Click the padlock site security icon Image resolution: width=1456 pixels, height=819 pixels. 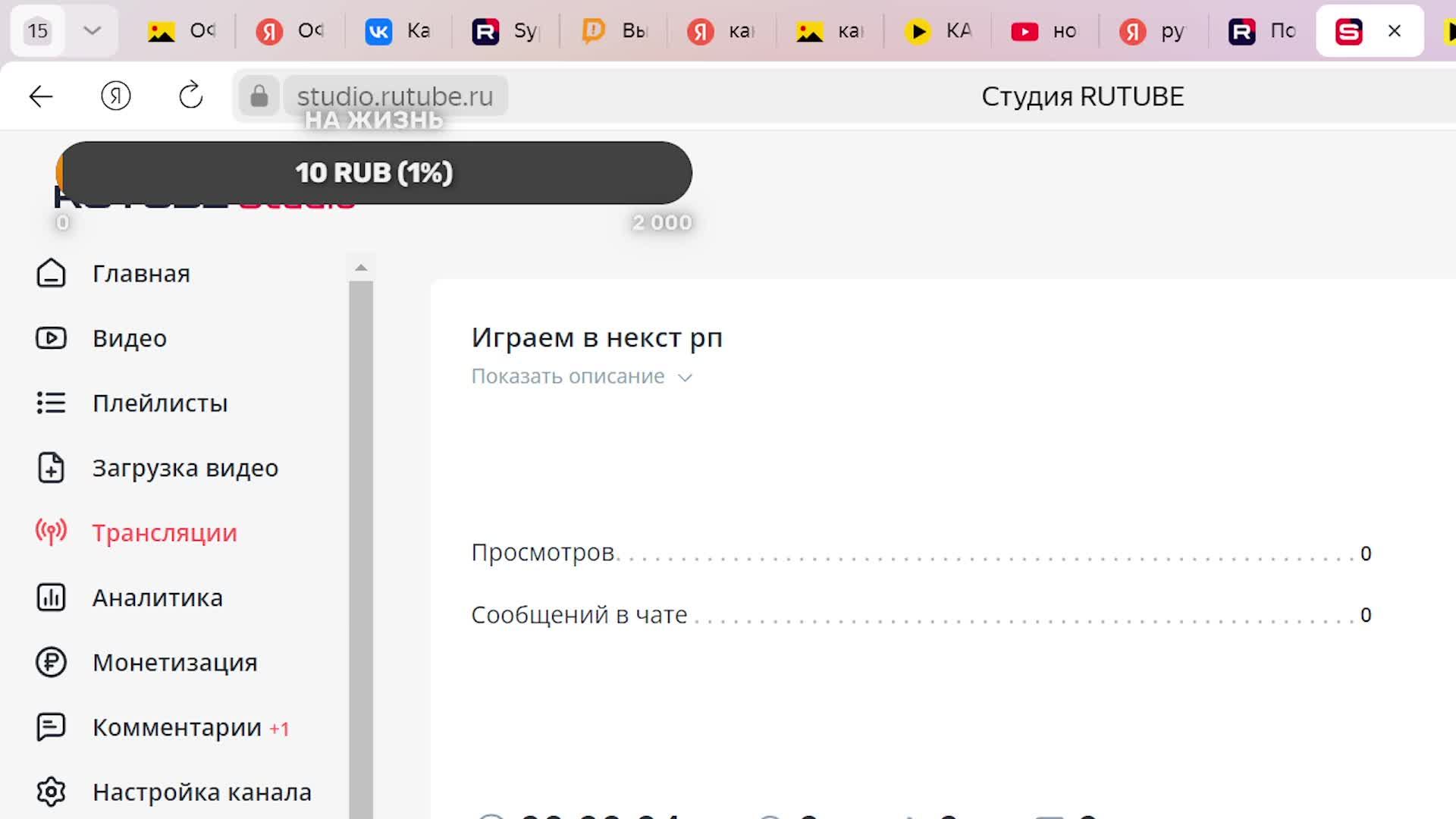(x=259, y=96)
